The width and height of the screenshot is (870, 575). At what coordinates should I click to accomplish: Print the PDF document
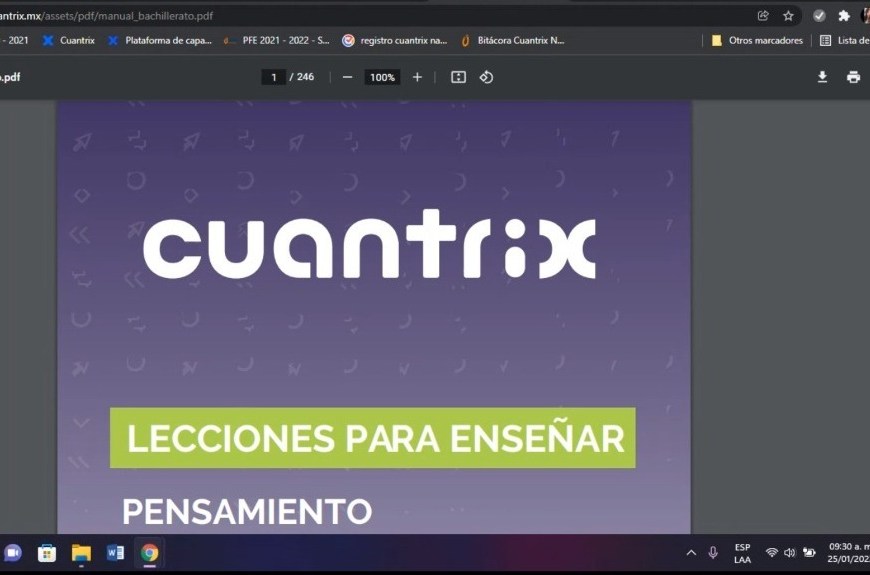(x=853, y=77)
